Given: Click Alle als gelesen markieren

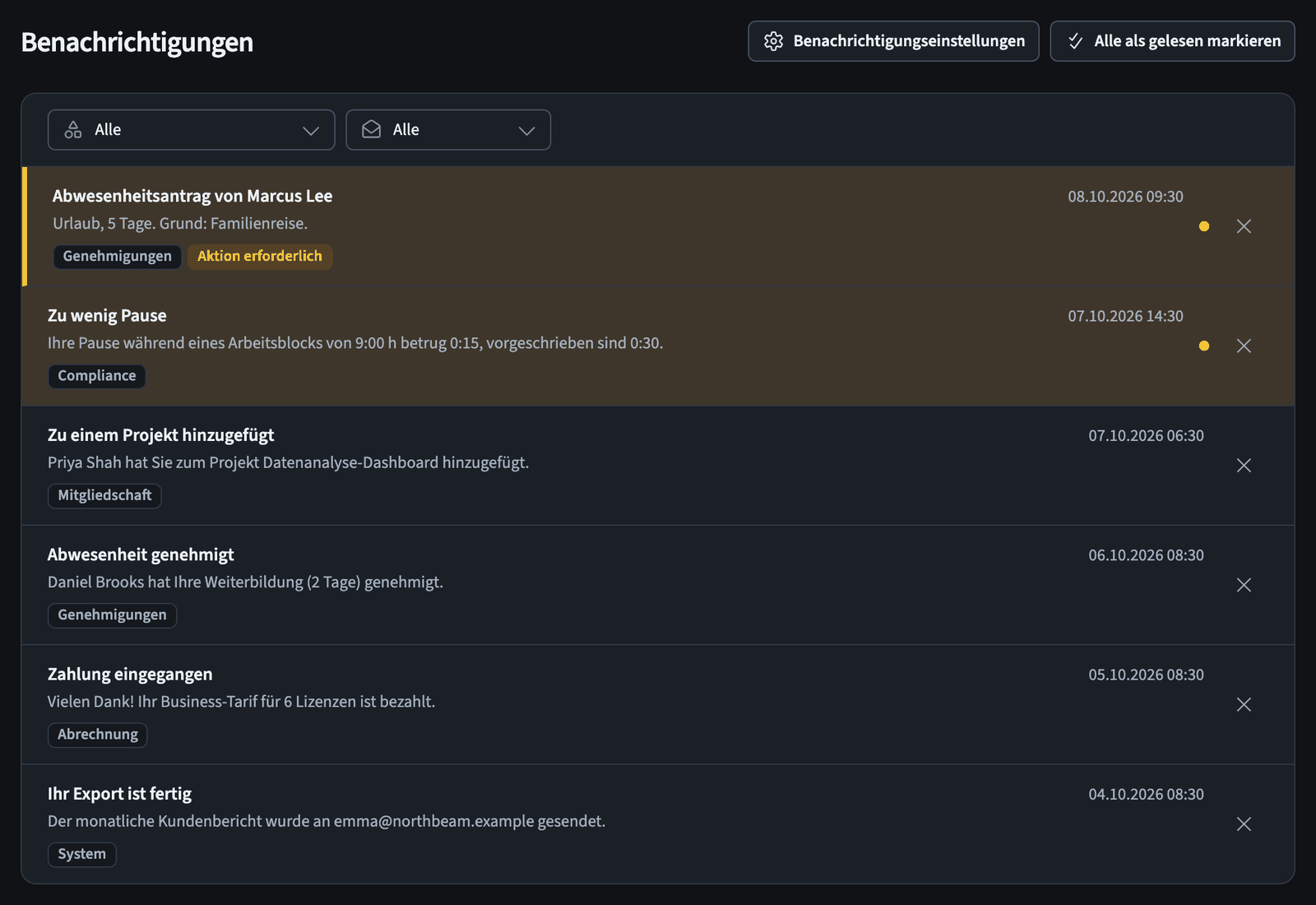Looking at the screenshot, I should pos(1172,41).
